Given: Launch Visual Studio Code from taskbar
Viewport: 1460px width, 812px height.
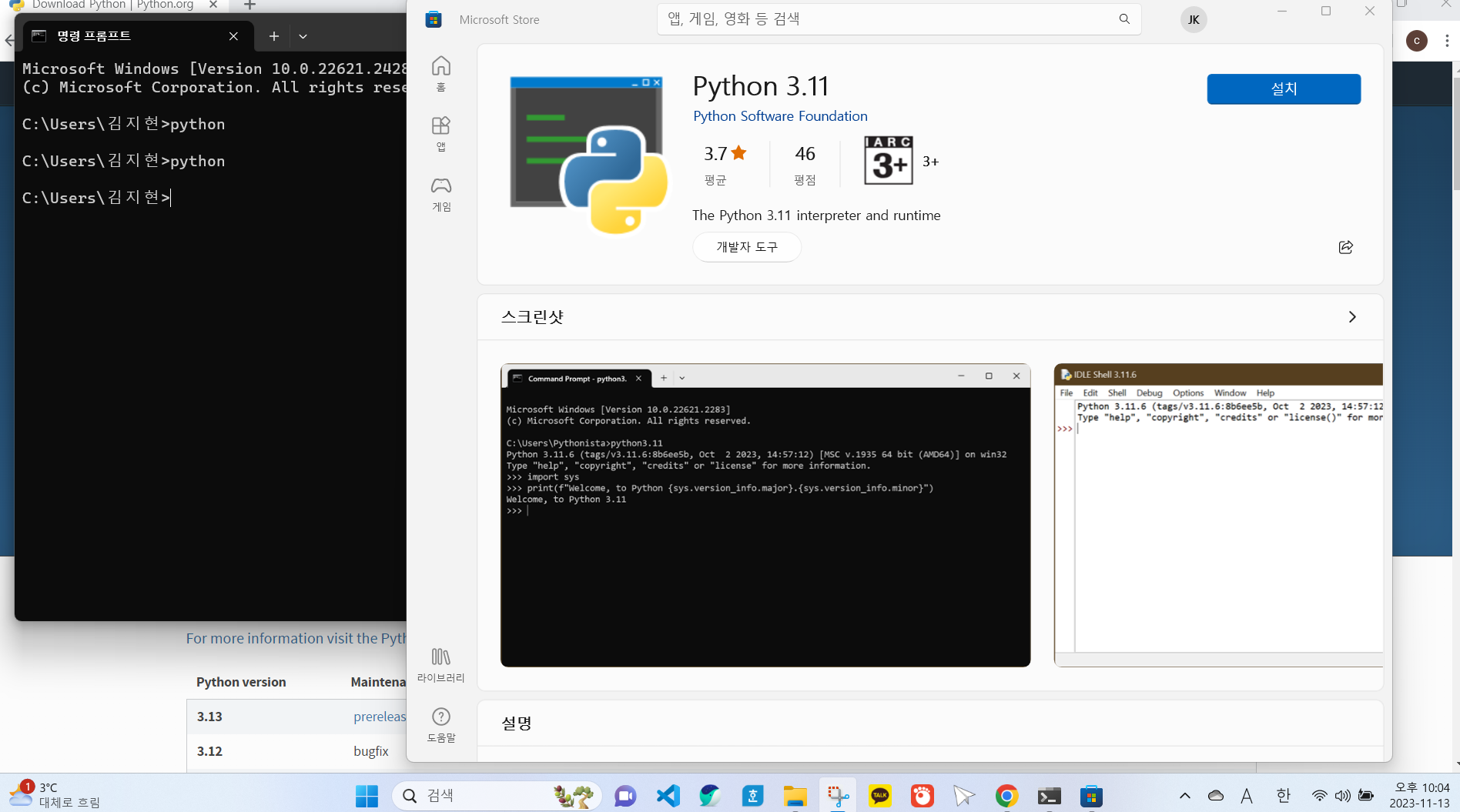Looking at the screenshot, I should (x=668, y=796).
